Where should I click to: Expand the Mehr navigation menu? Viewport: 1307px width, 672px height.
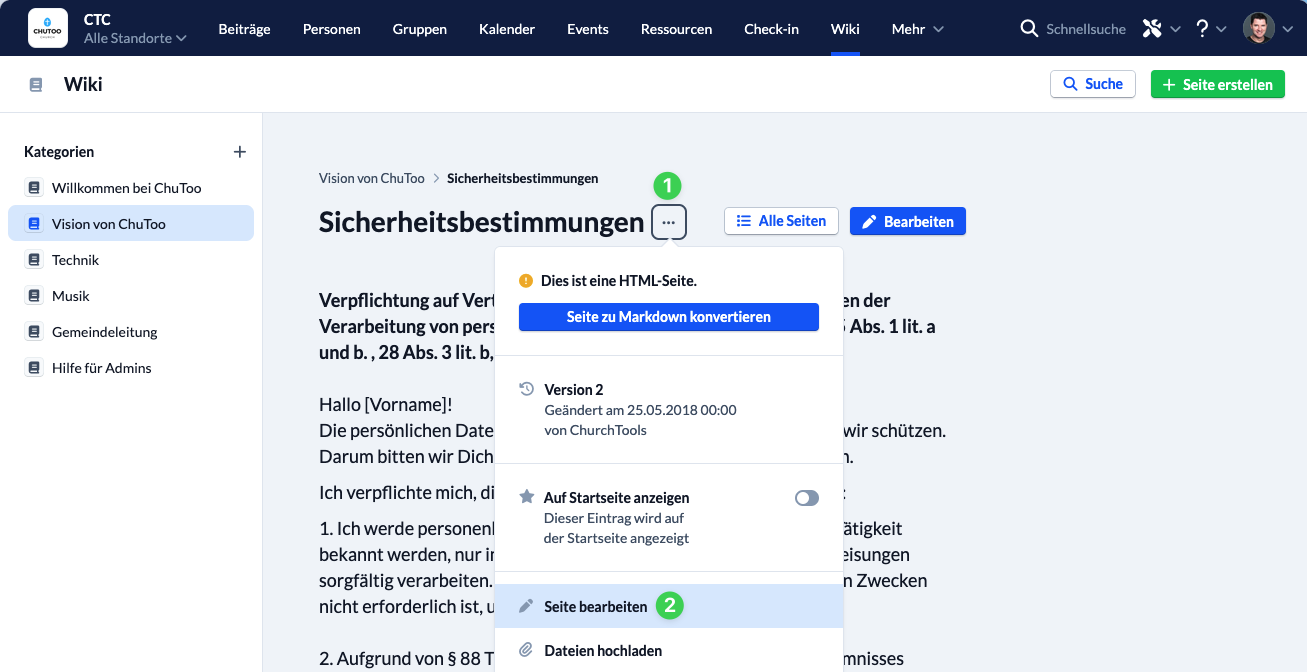tap(917, 29)
